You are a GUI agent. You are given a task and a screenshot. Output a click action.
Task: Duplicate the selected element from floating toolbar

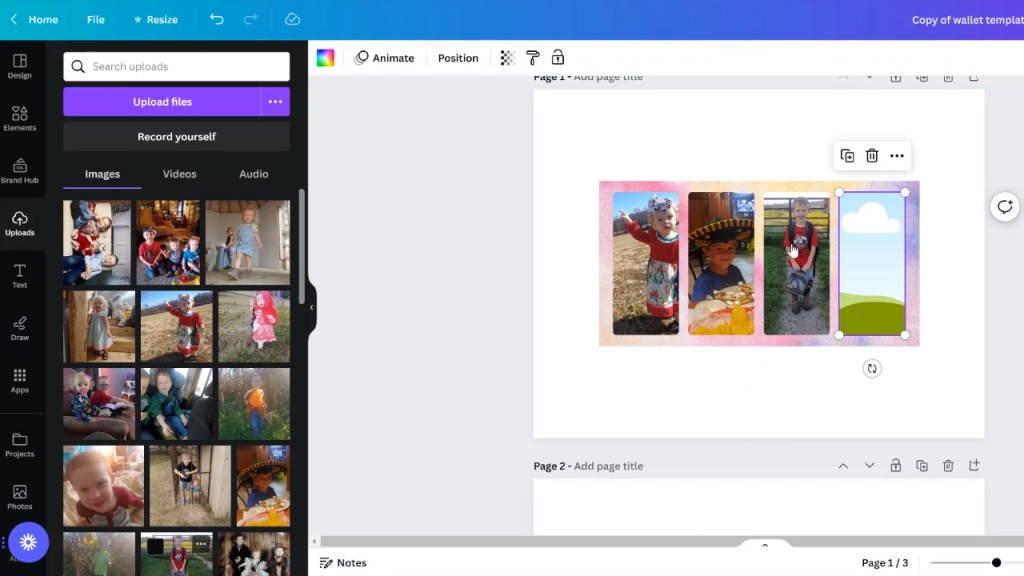tap(847, 156)
